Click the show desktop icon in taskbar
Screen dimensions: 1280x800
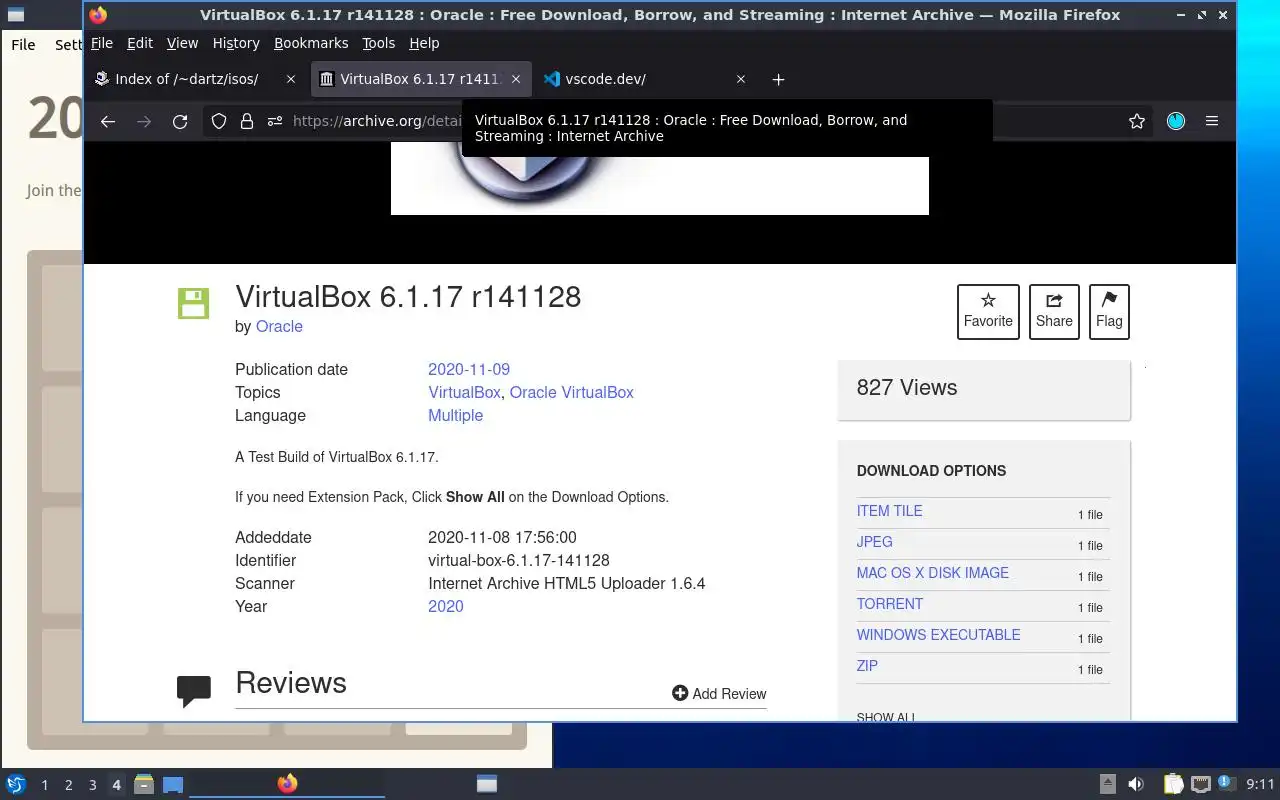click(173, 784)
